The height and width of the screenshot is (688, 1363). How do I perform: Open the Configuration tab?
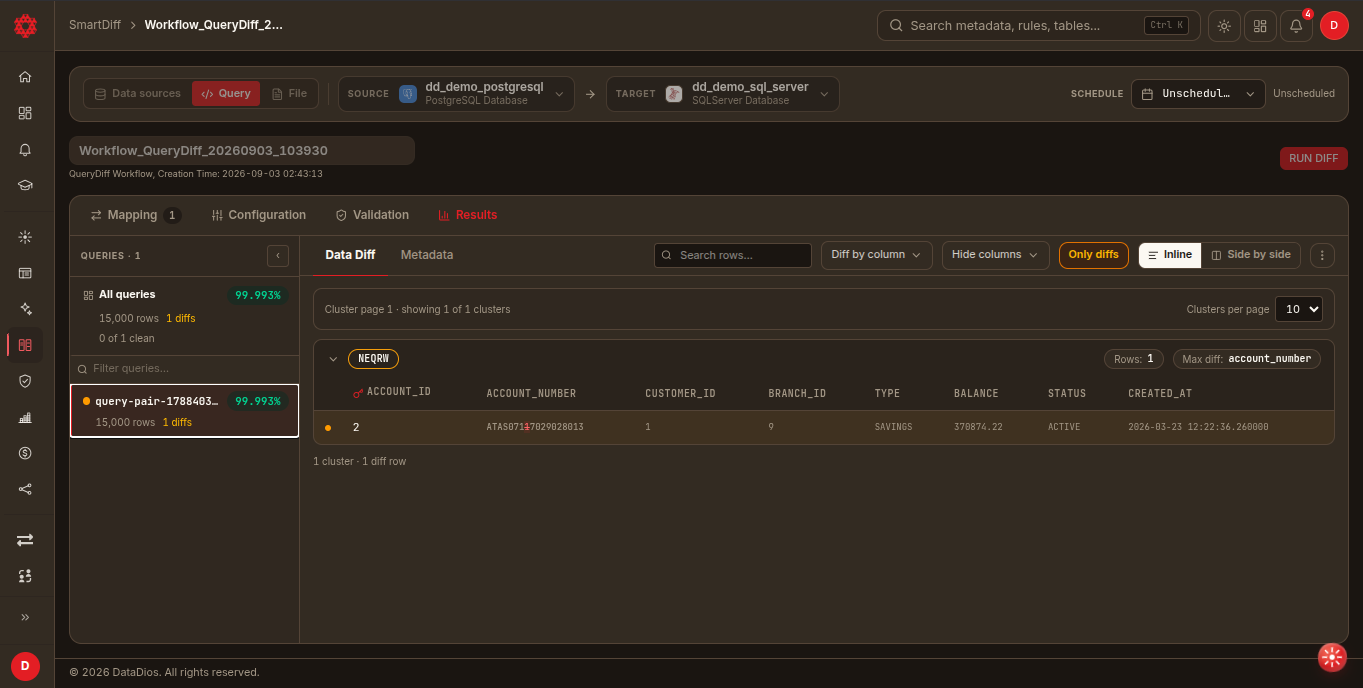point(259,215)
